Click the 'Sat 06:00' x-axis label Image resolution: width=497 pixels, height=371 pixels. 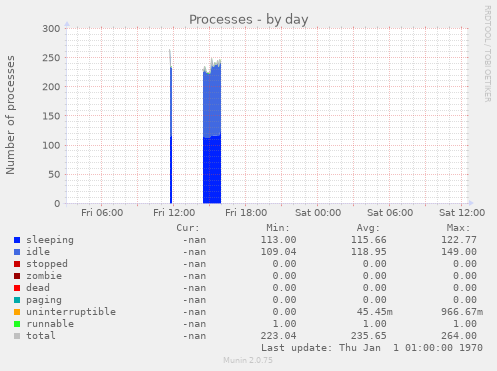[x=390, y=213]
